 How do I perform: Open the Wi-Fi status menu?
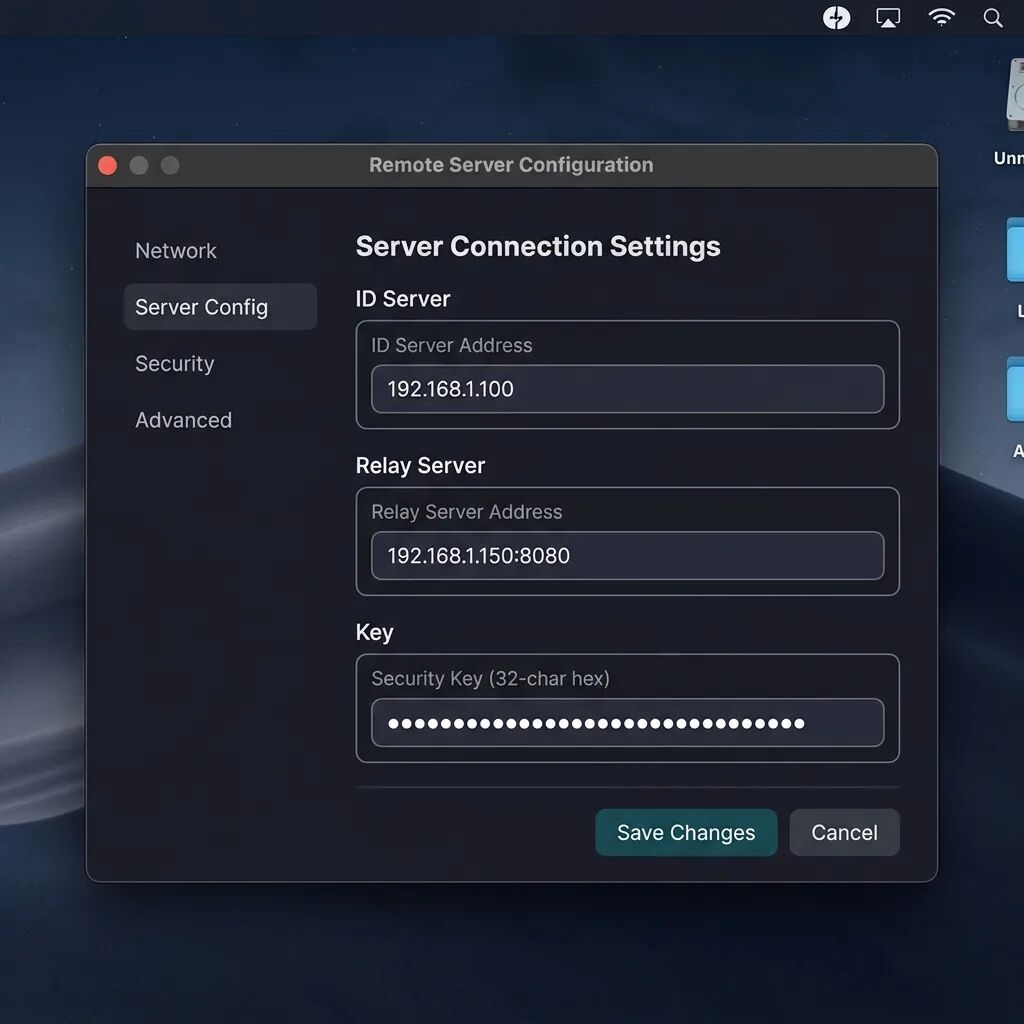941,17
